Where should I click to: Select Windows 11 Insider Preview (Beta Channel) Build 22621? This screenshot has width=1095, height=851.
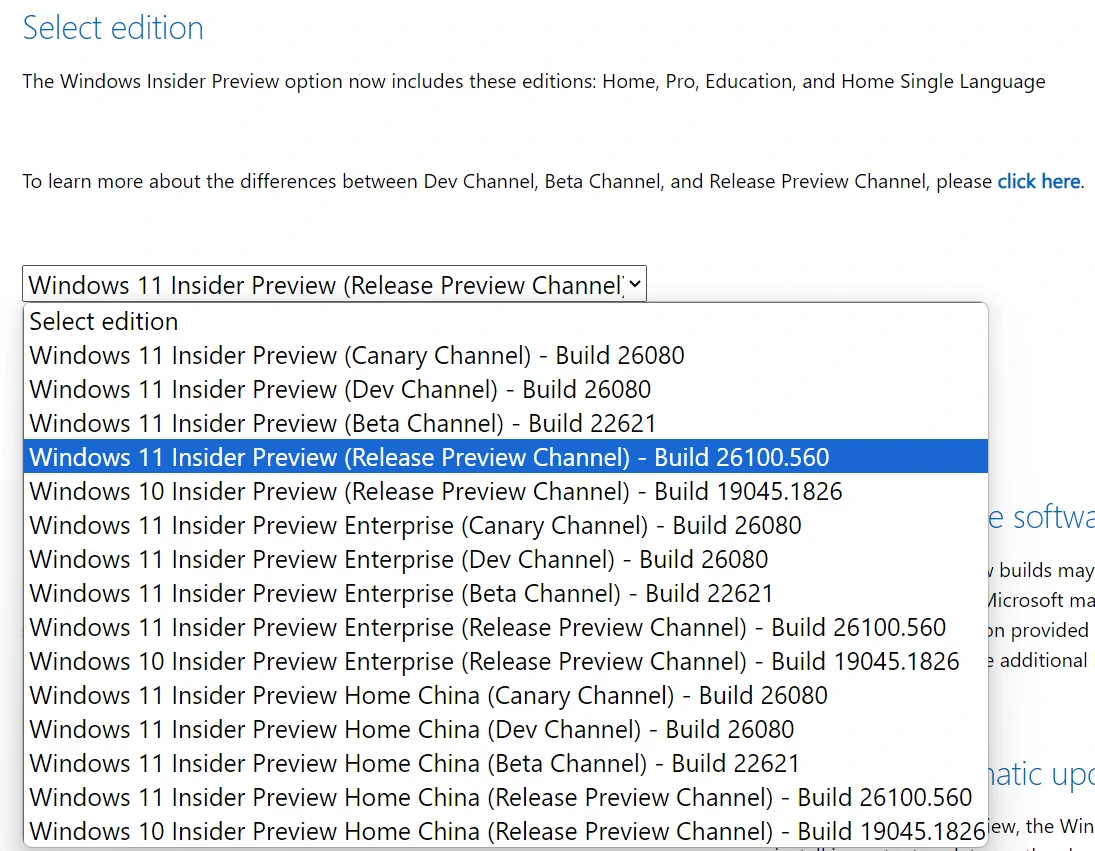tap(506, 423)
